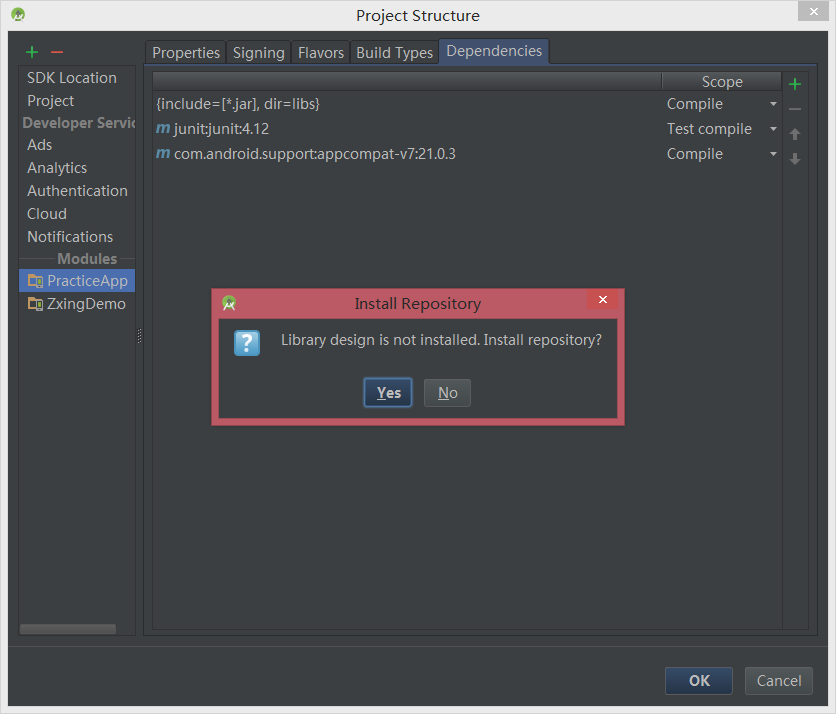Switch to the Properties tab
Screen dimensions: 836x714
[186, 53]
